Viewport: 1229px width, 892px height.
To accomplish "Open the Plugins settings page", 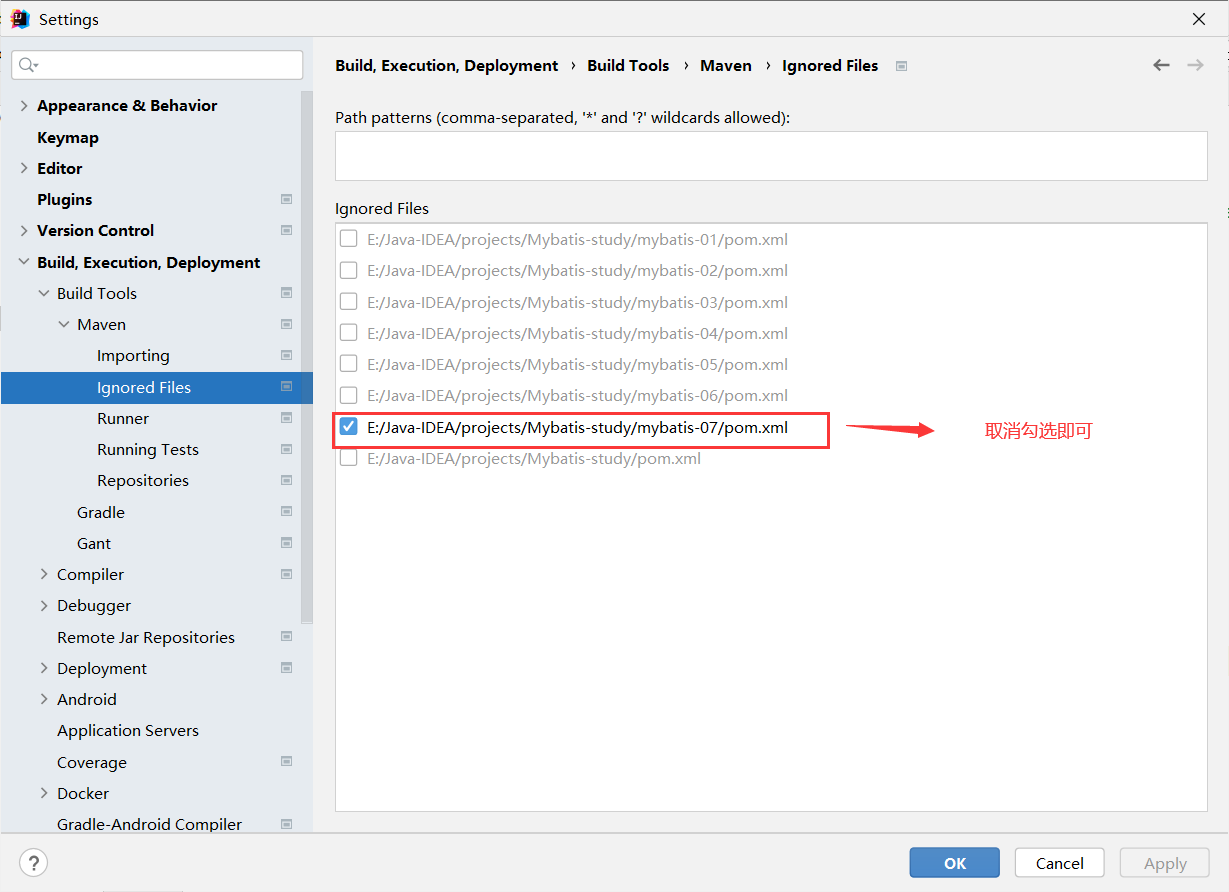I will click(x=64, y=199).
